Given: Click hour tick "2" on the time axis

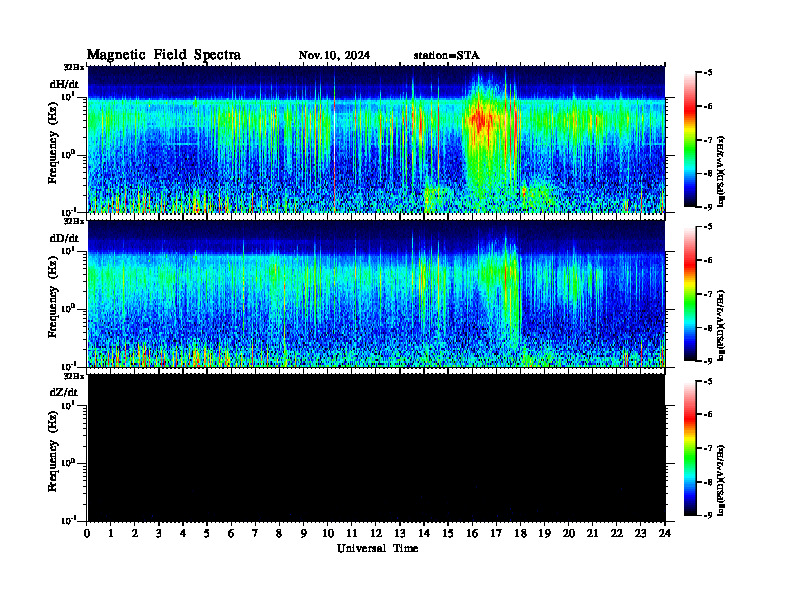Looking at the screenshot, I should coord(135,534).
